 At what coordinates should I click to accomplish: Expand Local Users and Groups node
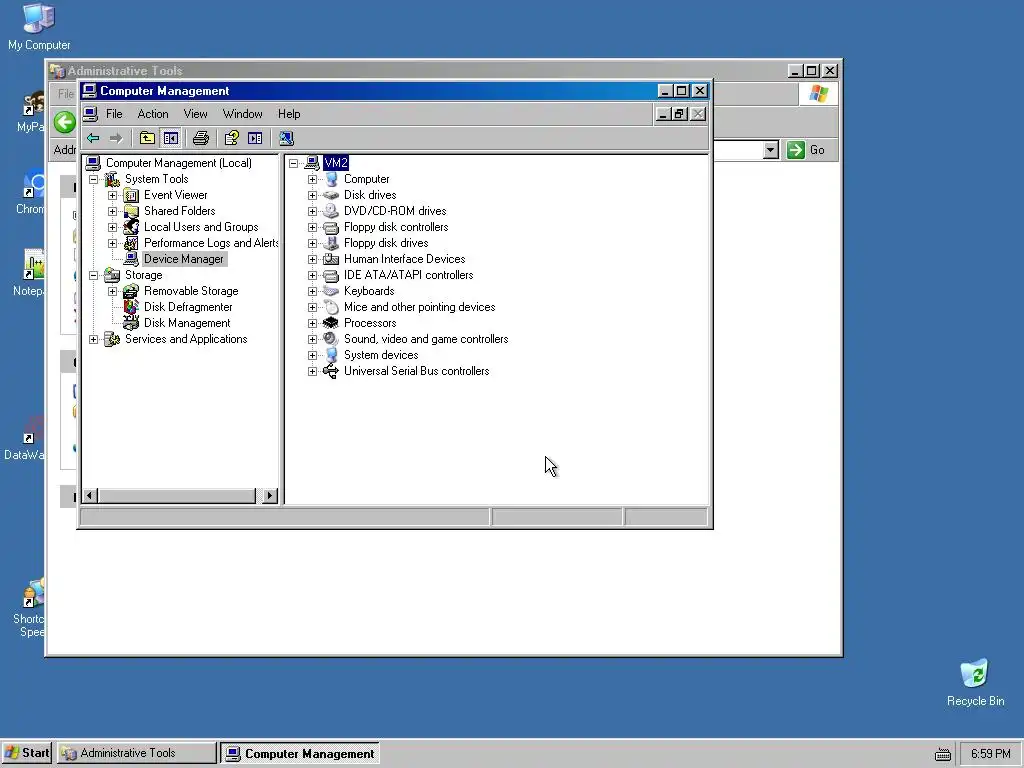click(112, 227)
